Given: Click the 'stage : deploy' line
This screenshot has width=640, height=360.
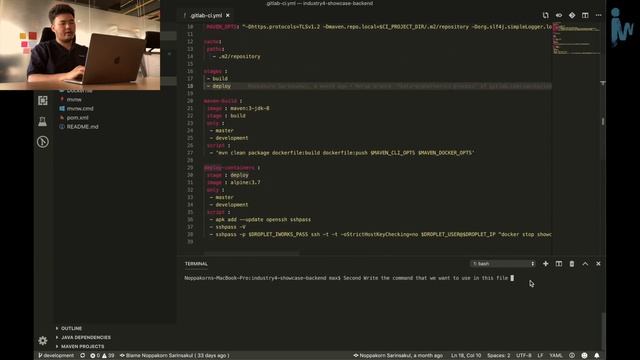Looking at the screenshot, I should pyautogui.click(x=227, y=175).
